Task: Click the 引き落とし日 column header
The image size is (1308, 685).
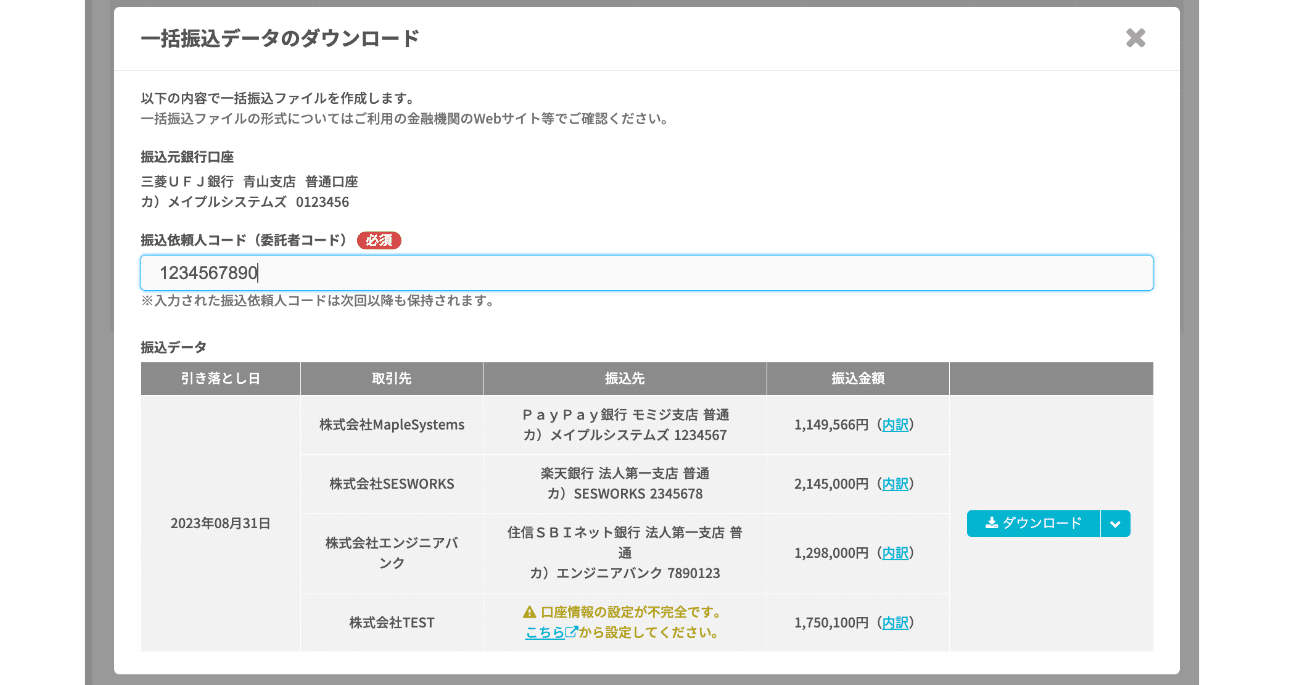Action: (219, 378)
